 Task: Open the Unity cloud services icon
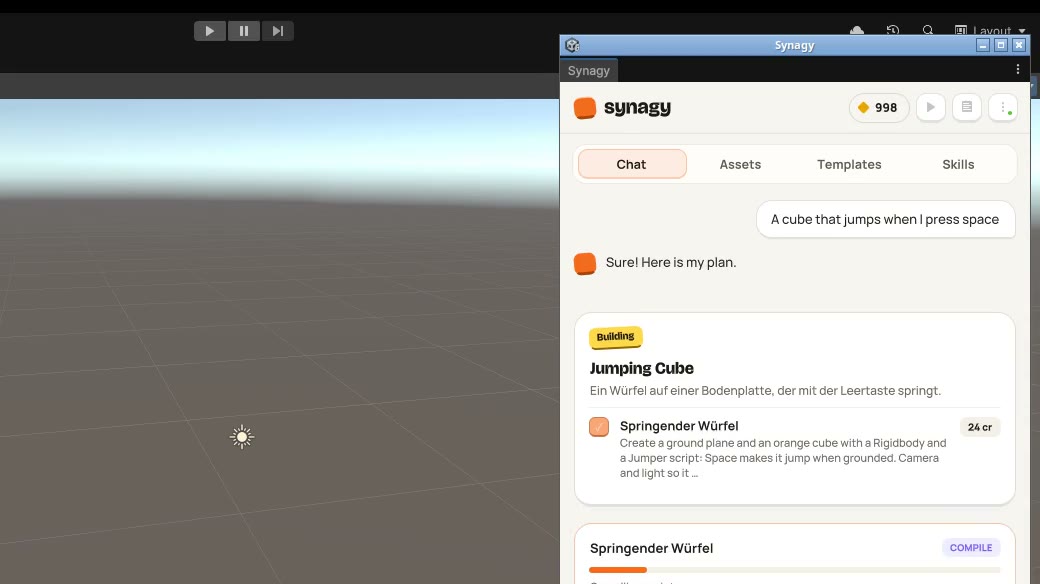click(857, 30)
